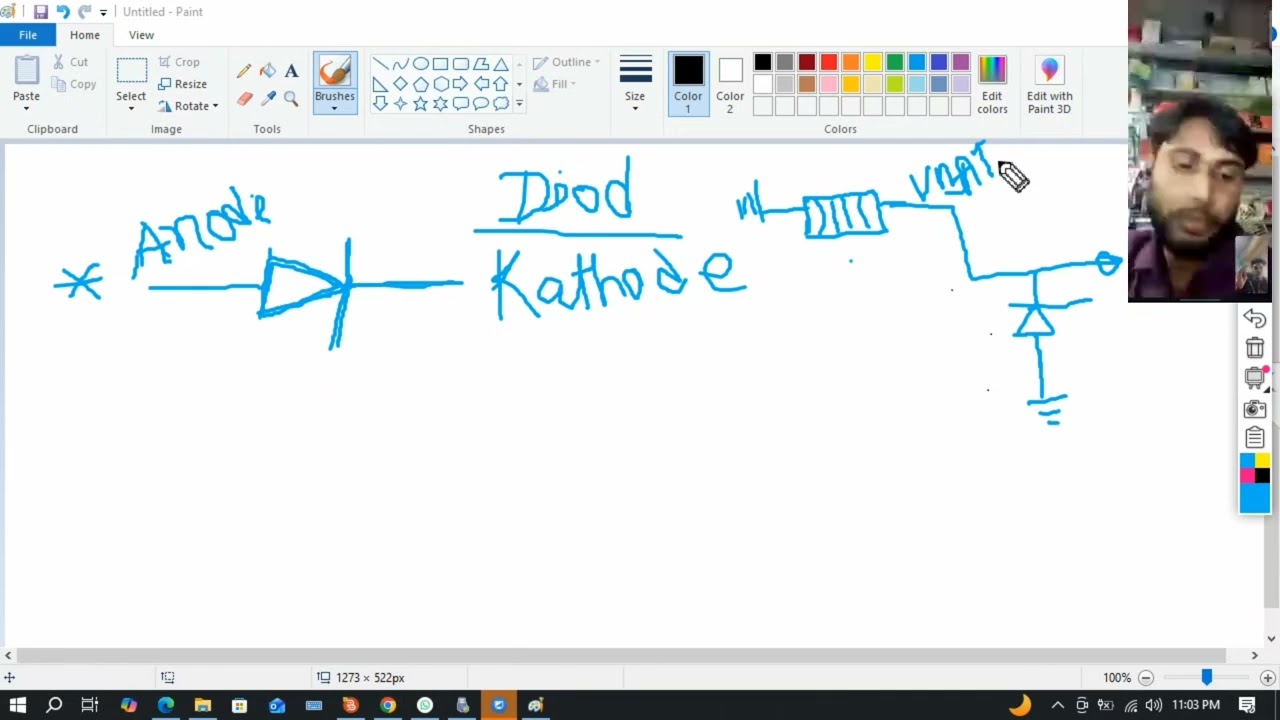Open the File menu
Viewport: 1280px width, 720px height.
28,35
